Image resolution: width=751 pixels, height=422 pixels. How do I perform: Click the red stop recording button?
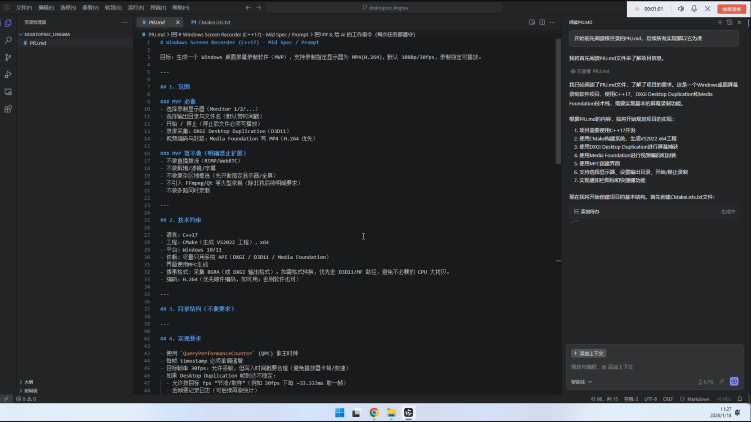[x=732, y=9]
